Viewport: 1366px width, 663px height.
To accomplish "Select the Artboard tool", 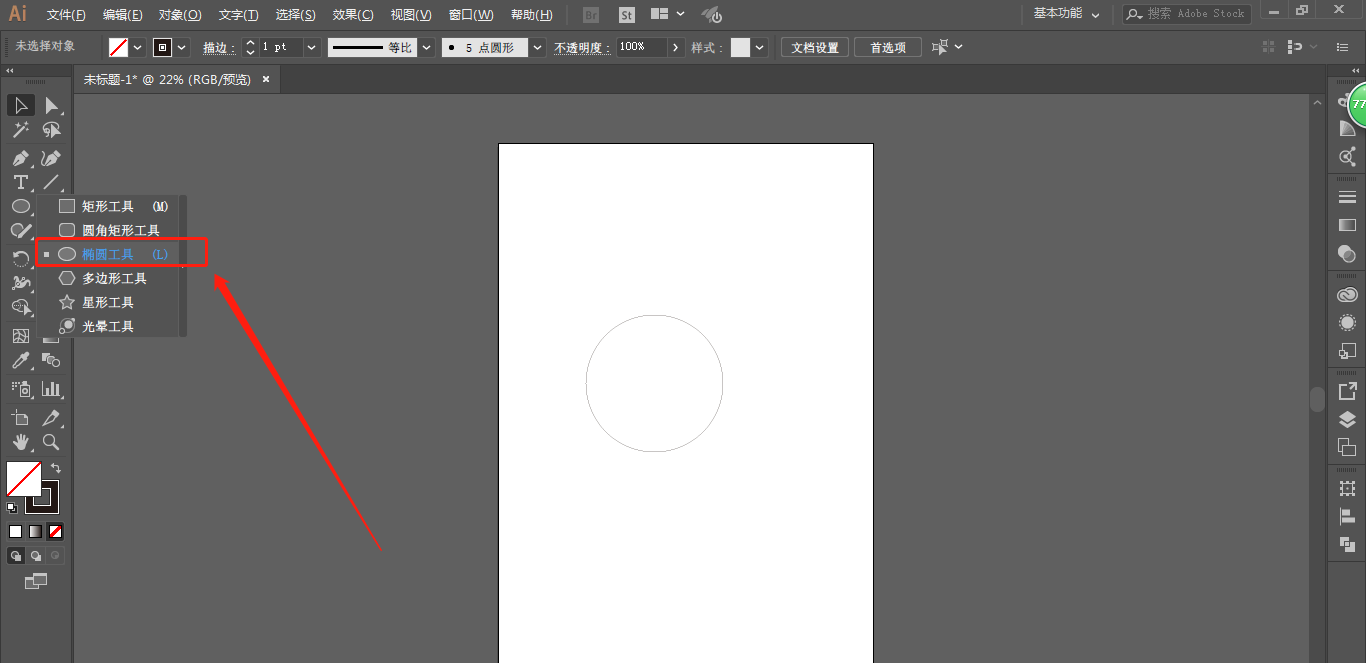I will (x=21, y=418).
